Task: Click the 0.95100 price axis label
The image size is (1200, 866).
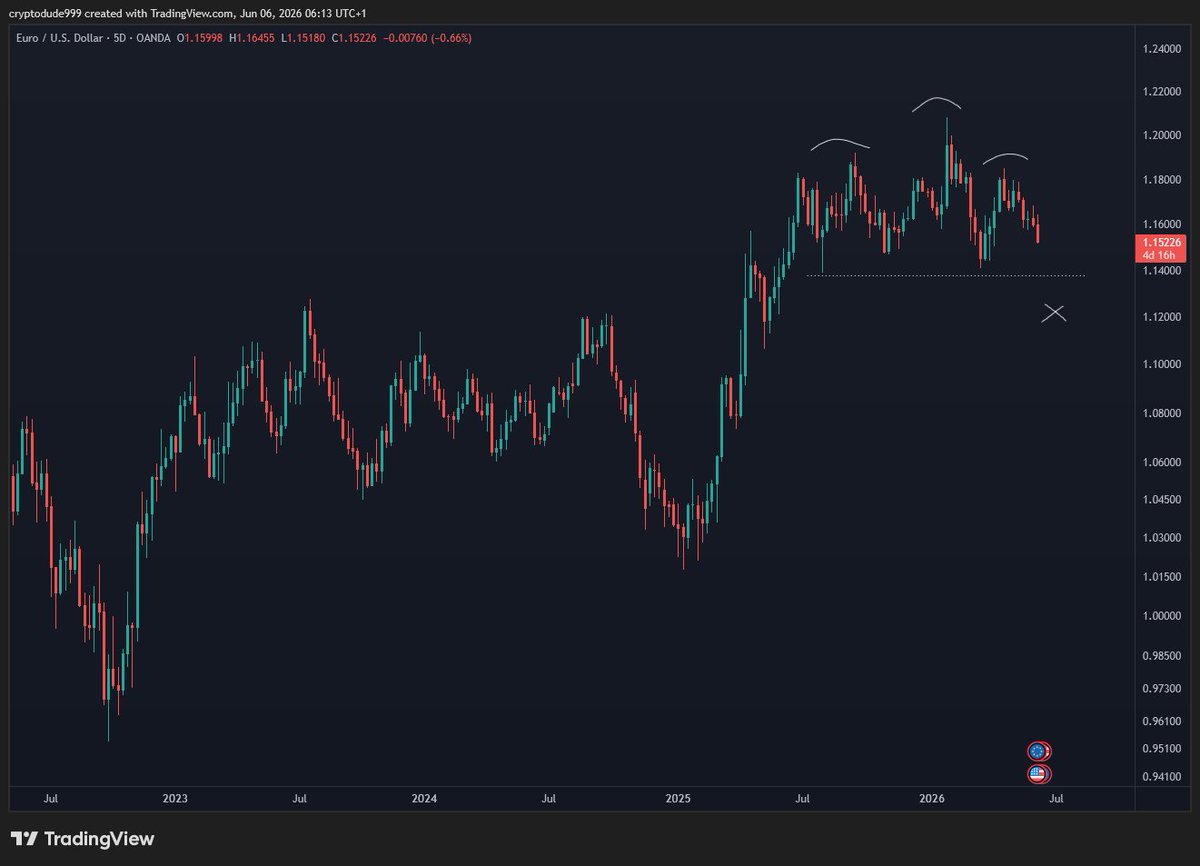Action: 1162,749
